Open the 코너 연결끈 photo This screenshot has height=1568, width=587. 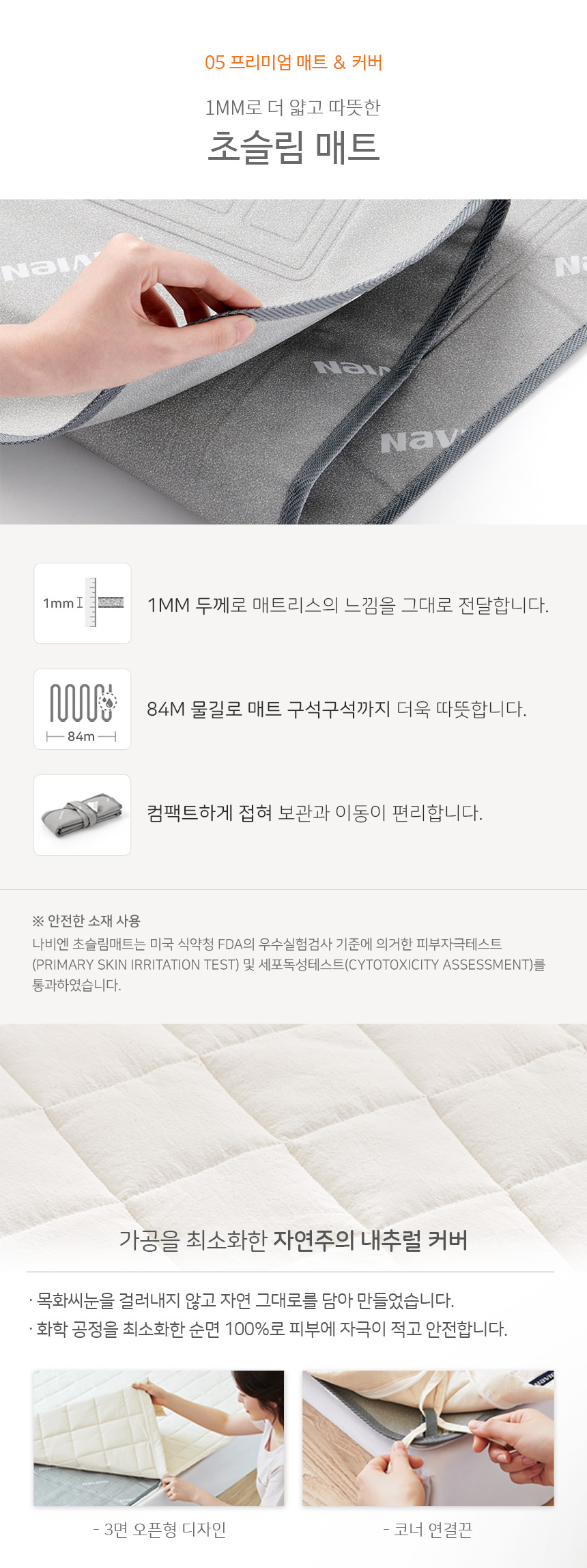[428, 1438]
